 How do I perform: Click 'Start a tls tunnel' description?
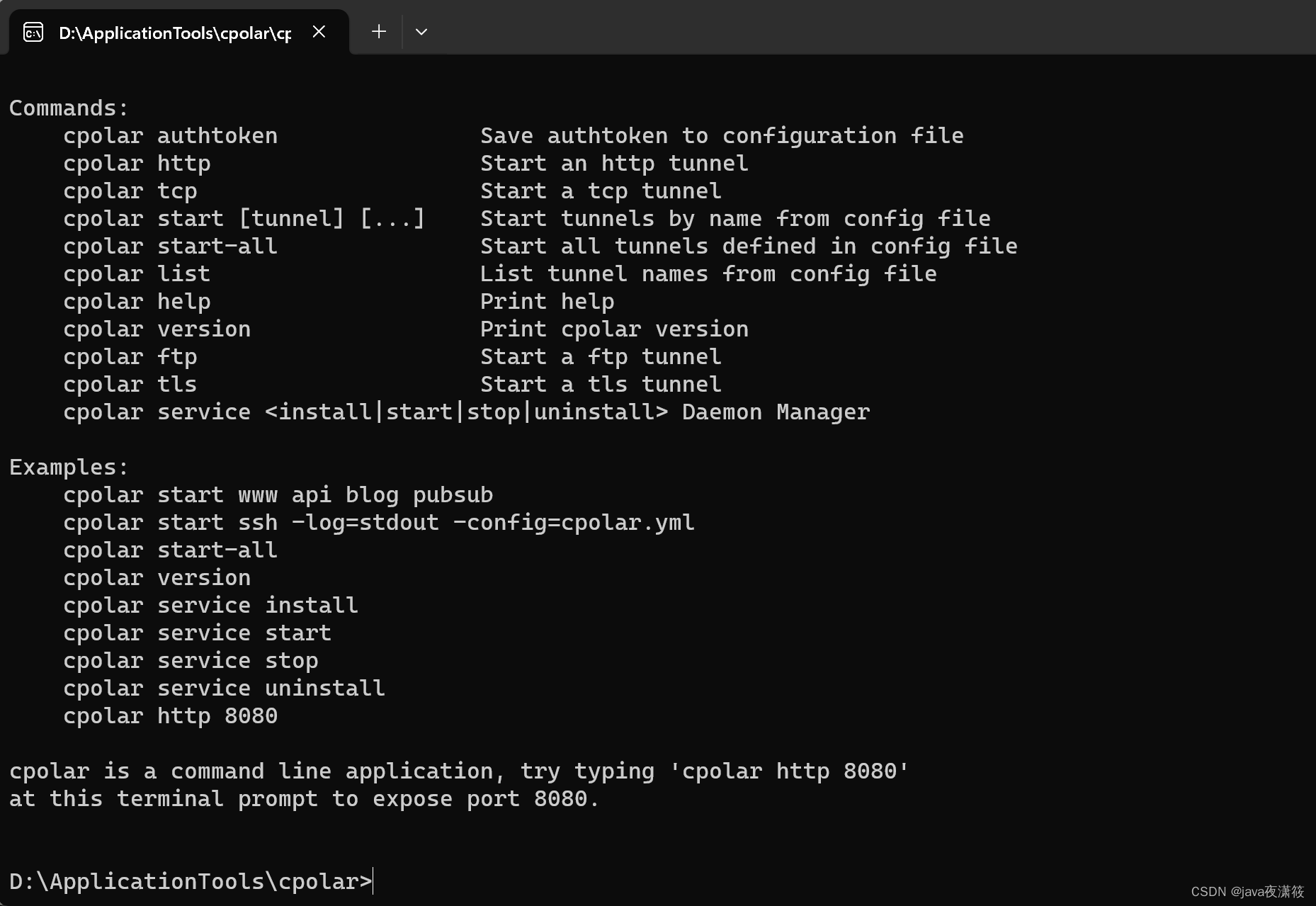pos(601,385)
